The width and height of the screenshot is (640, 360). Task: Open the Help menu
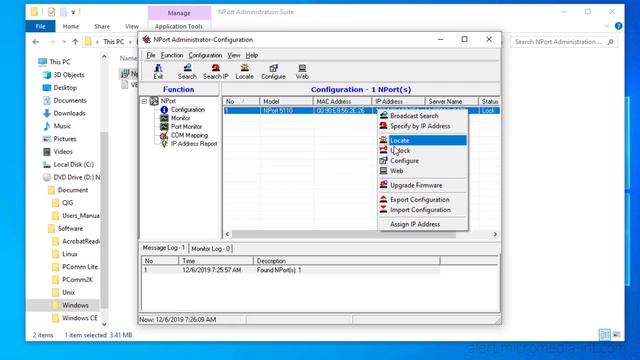(x=251, y=55)
